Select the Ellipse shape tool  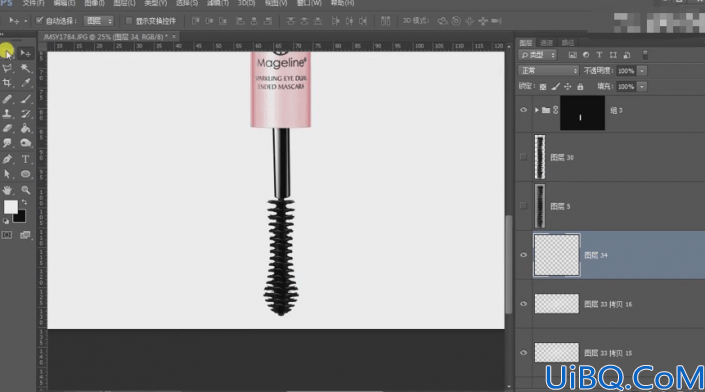click(x=26, y=174)
